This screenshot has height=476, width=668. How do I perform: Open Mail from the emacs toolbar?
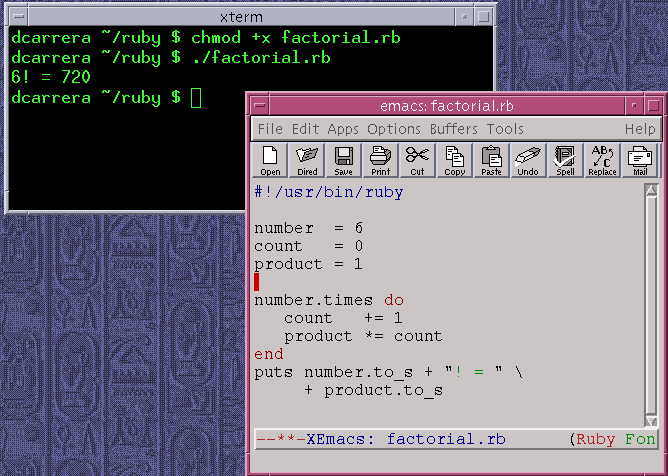pos(639,160)
